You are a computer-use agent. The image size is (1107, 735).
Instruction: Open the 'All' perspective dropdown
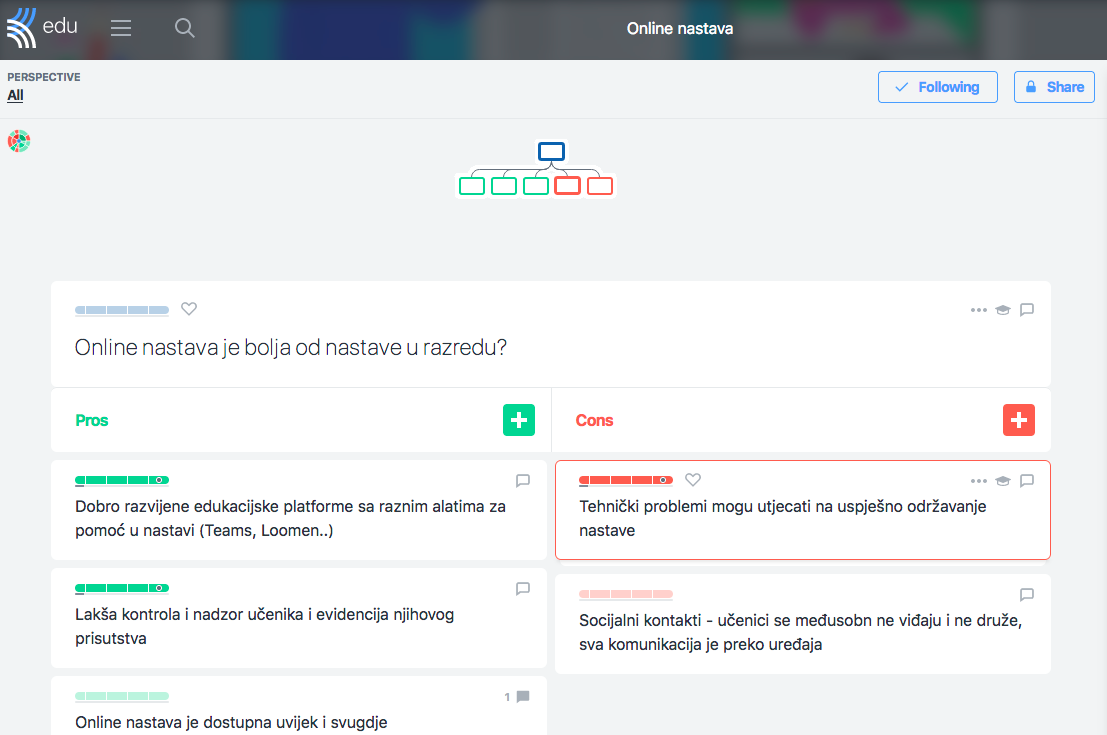click(15, 96)
